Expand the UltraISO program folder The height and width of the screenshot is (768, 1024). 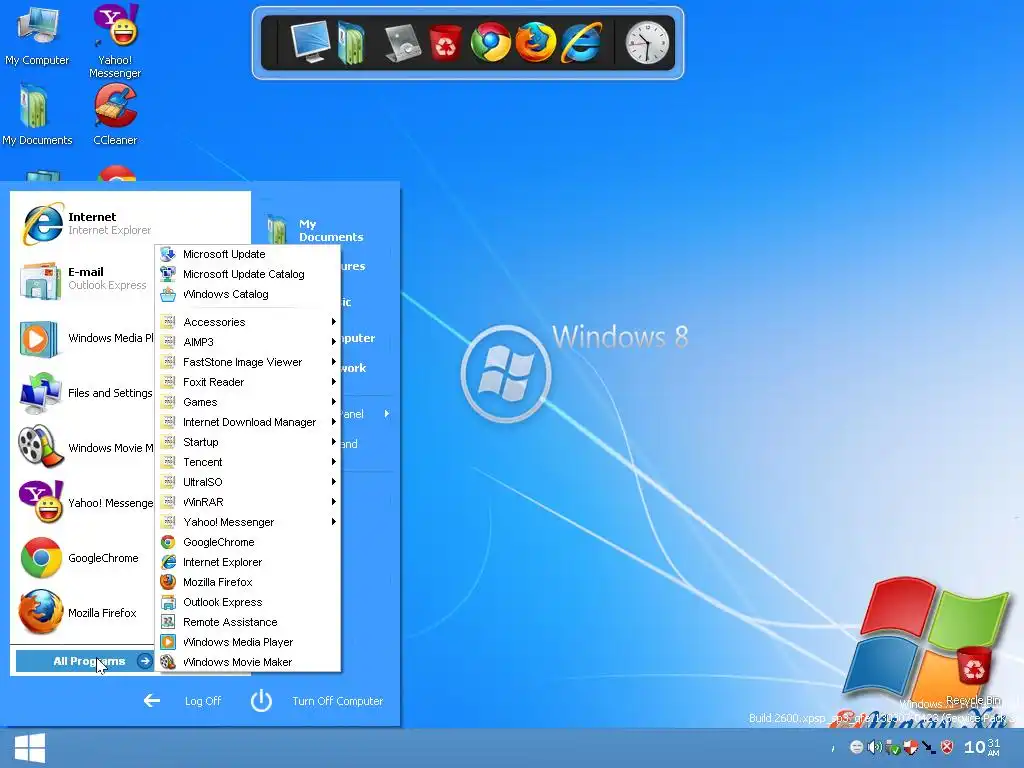click(x=248, y=482)
